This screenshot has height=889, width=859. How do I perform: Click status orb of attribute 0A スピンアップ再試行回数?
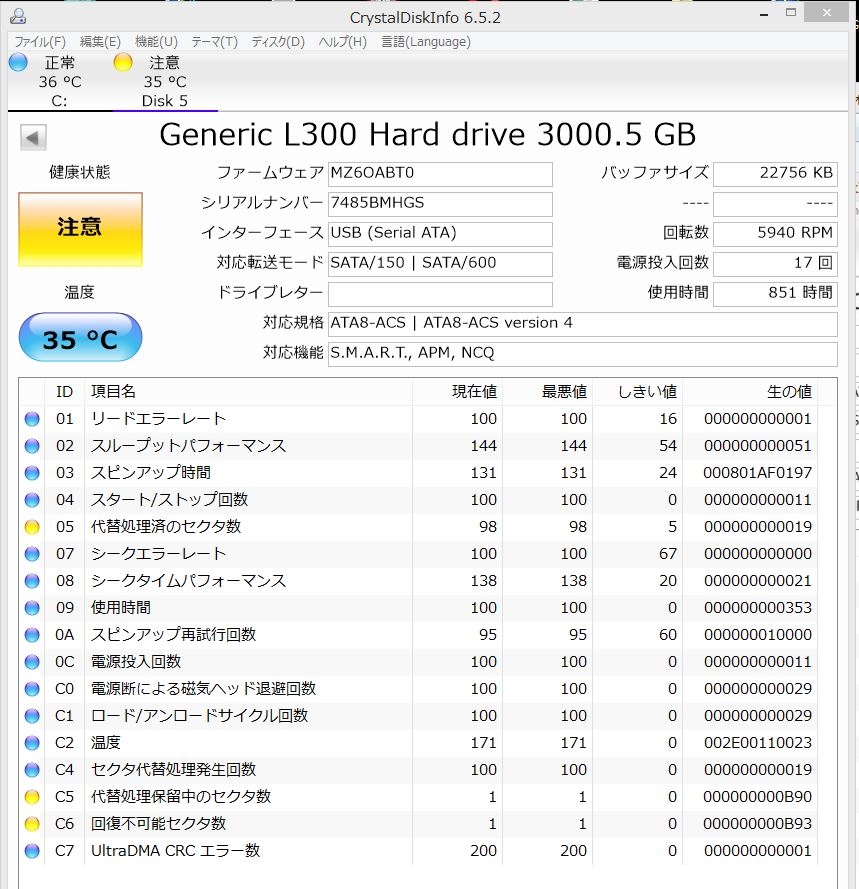pyautogui.click(x=32, y=635)
